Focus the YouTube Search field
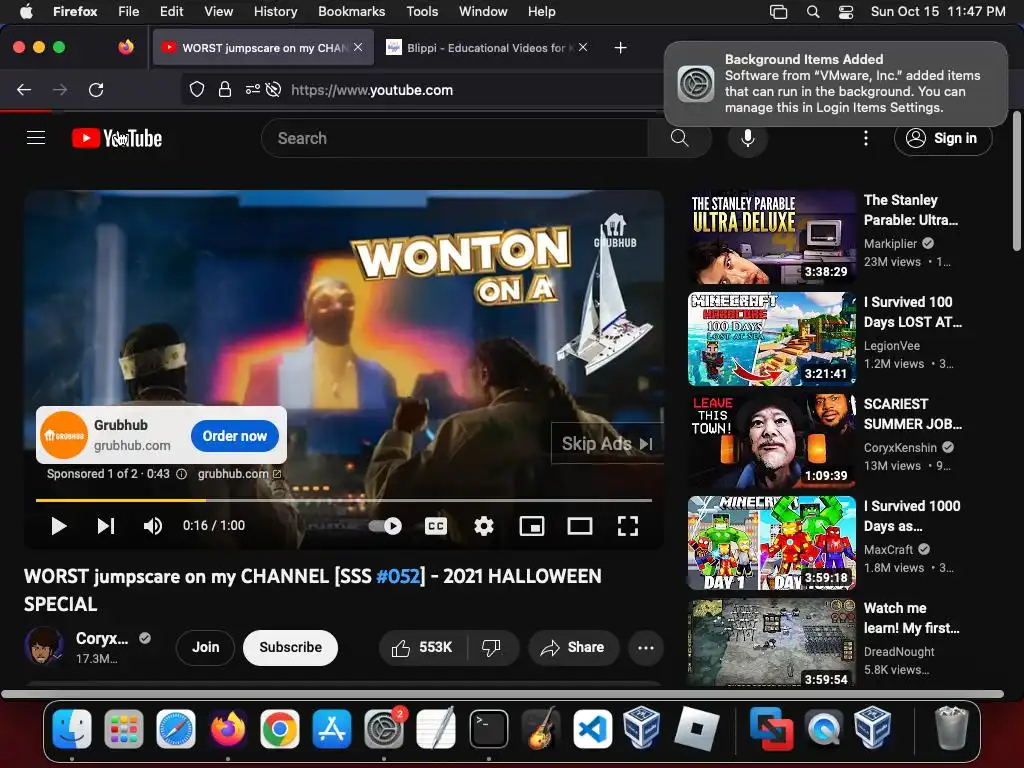 [x=455, y=138]
